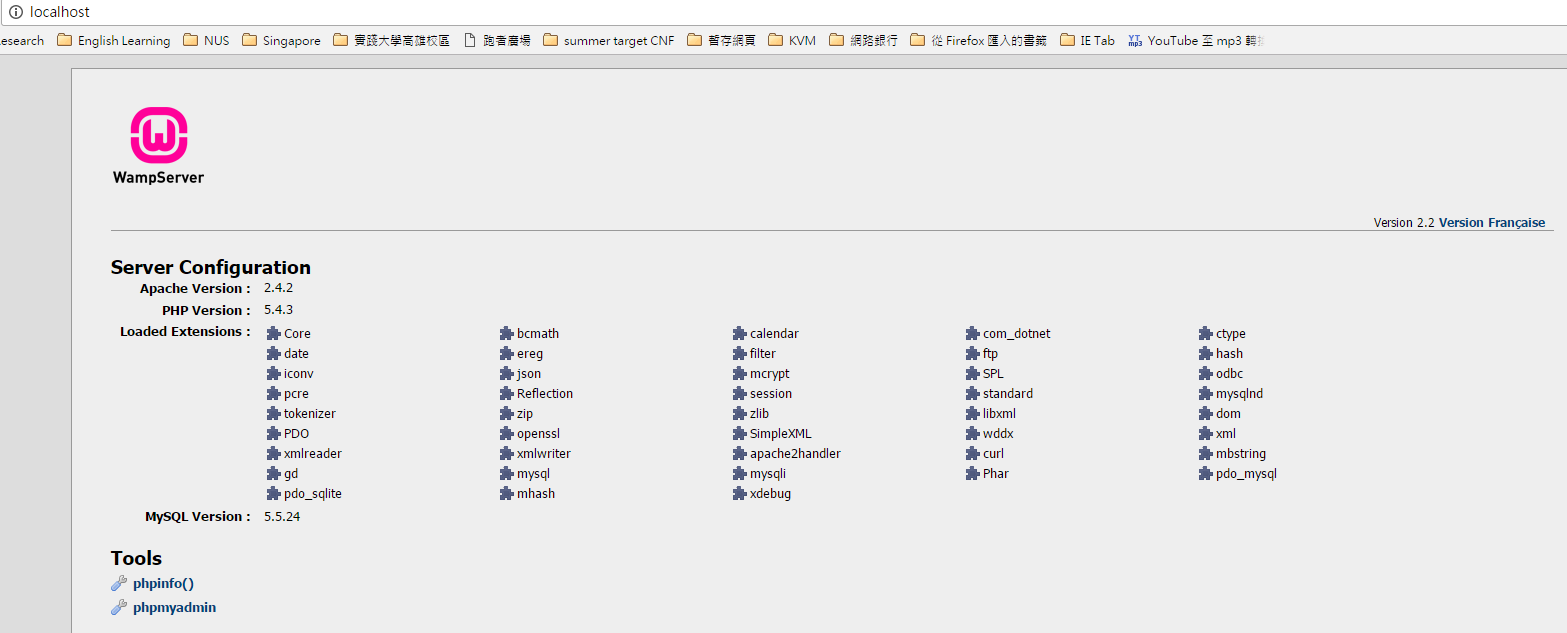The image size is (1567, 633).
Task: Click the puzzle icon next to xdebug
Action: pos(740,494)
